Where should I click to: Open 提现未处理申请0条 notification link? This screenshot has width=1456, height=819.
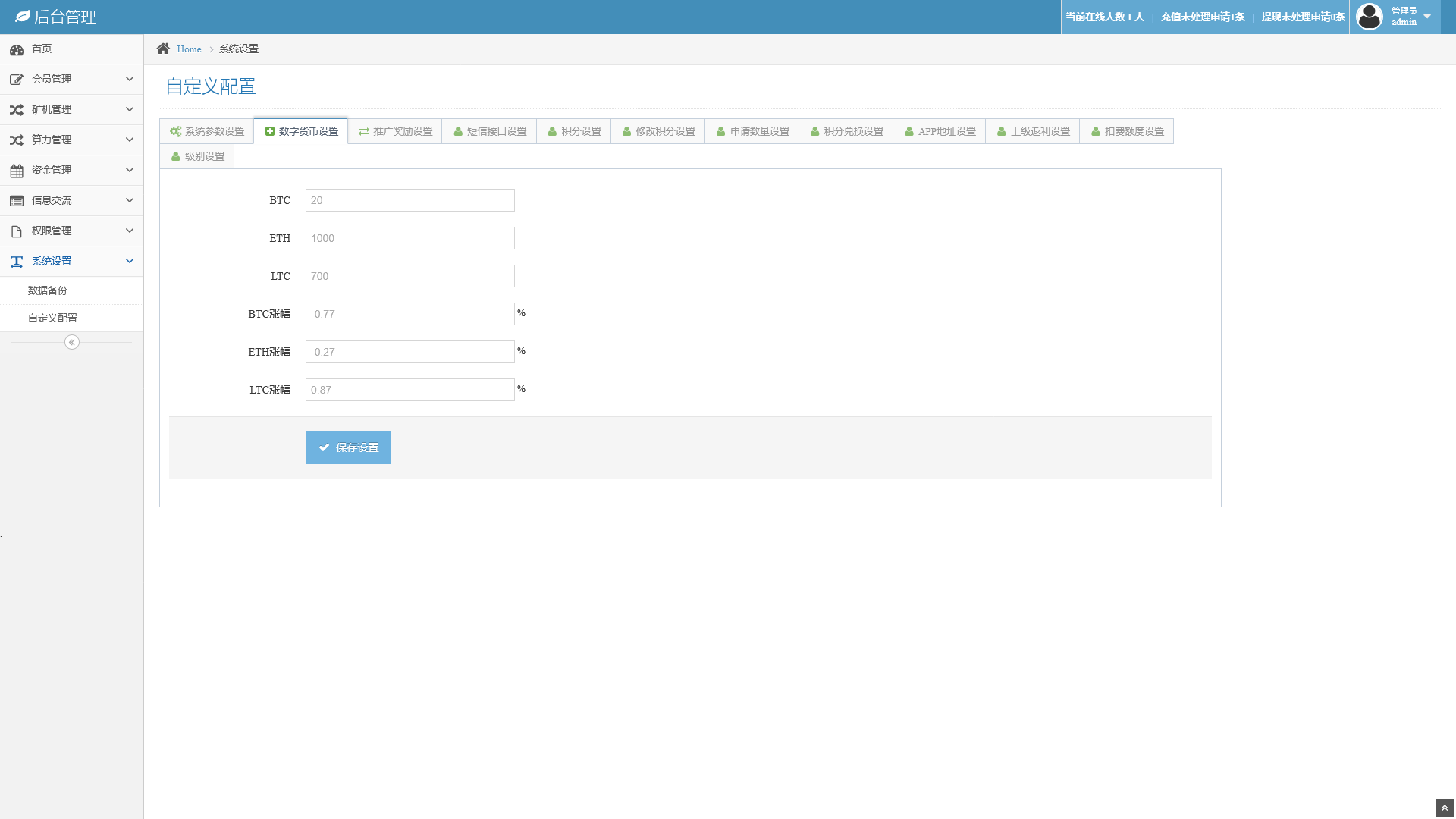(1303, 17)
